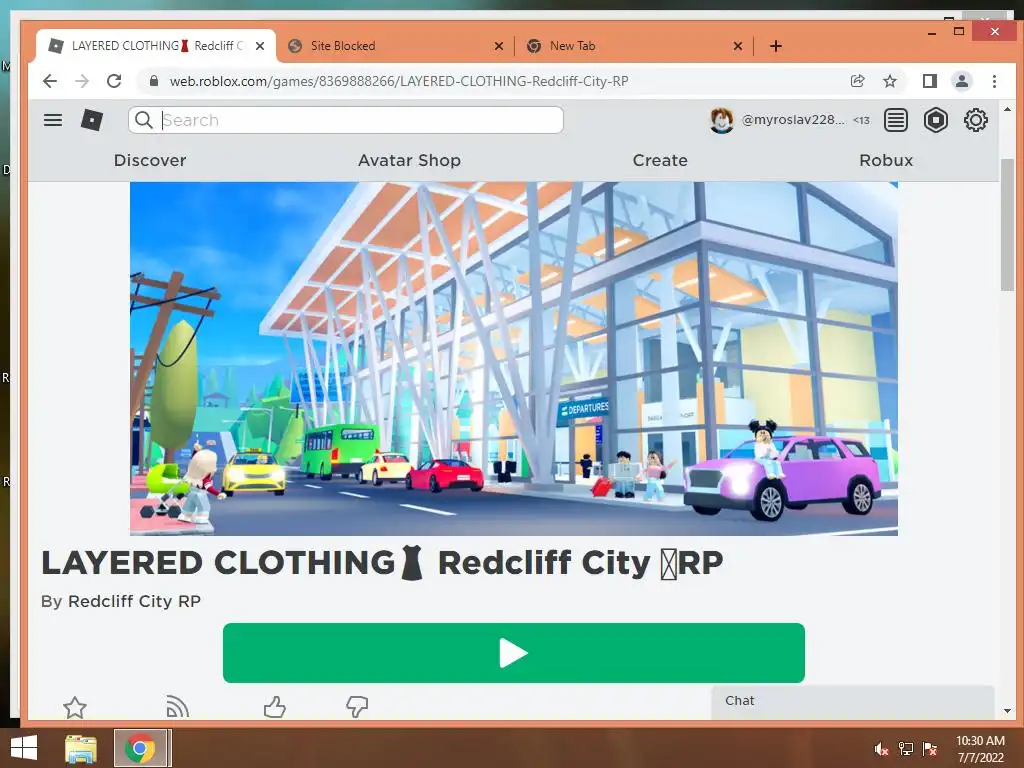
Task: Close the LAYERED CLOTHING tab
Action: (260, 46)
